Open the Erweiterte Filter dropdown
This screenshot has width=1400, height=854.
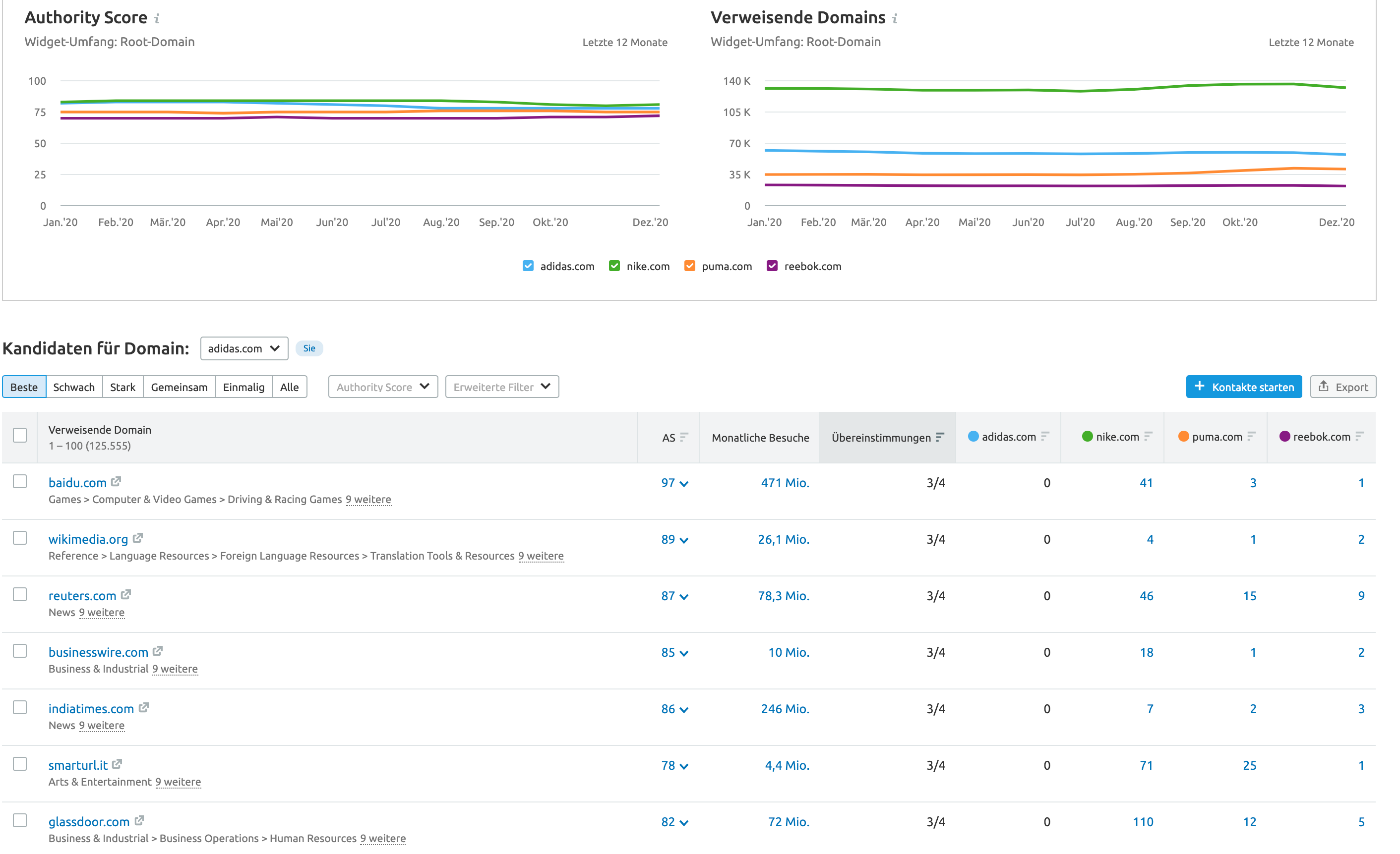502,387
